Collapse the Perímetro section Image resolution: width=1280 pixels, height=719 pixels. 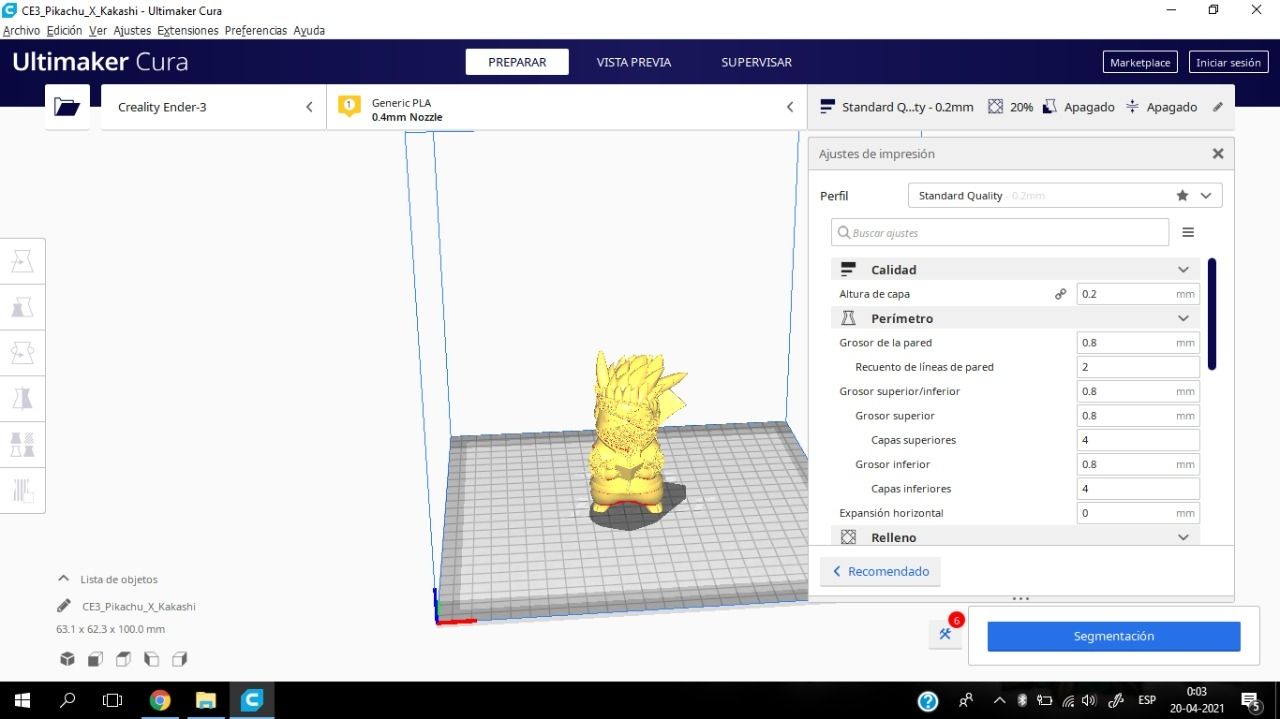pos(1015,318)
